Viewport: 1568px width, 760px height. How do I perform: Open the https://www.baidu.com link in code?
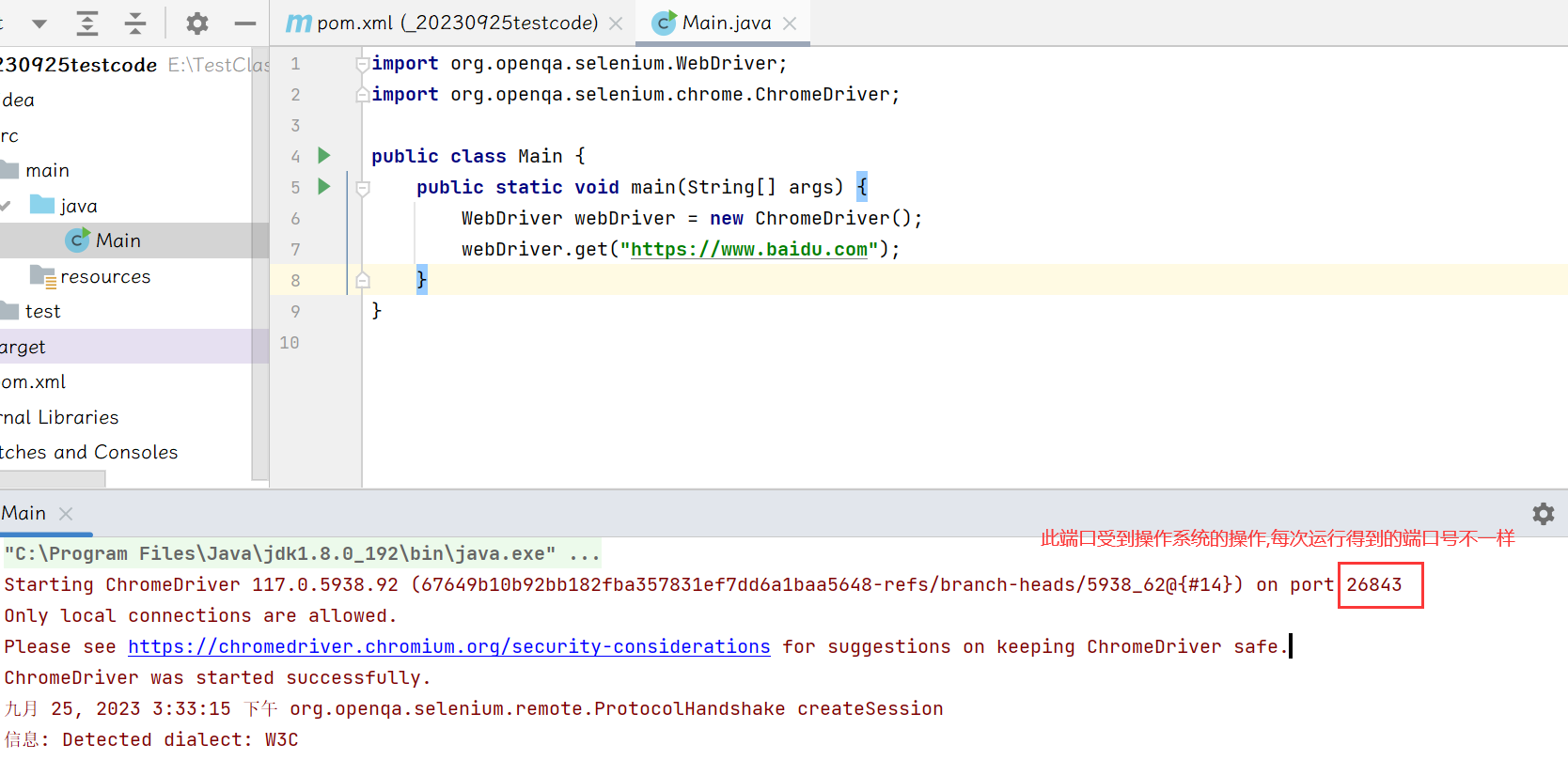pyautogui.click(x=749, y=249)
